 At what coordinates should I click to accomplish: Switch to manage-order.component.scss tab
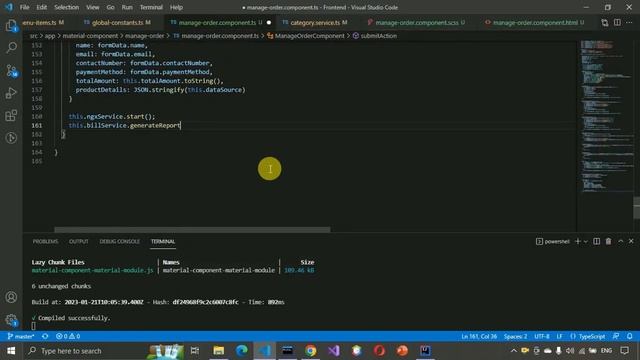click(x=416, y=22)
